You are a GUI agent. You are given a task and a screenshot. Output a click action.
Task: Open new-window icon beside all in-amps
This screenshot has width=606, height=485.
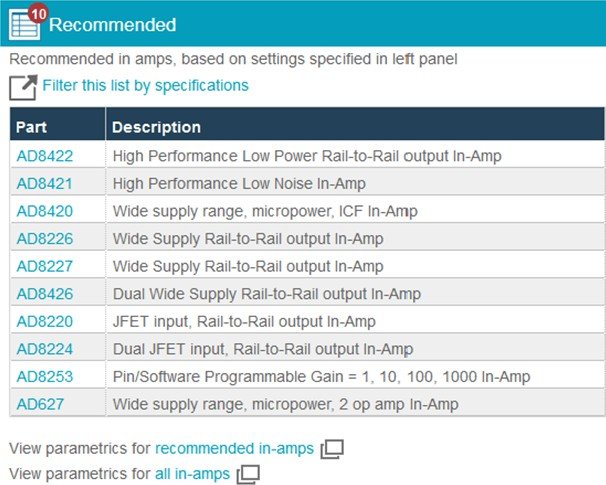pos(248,474)
